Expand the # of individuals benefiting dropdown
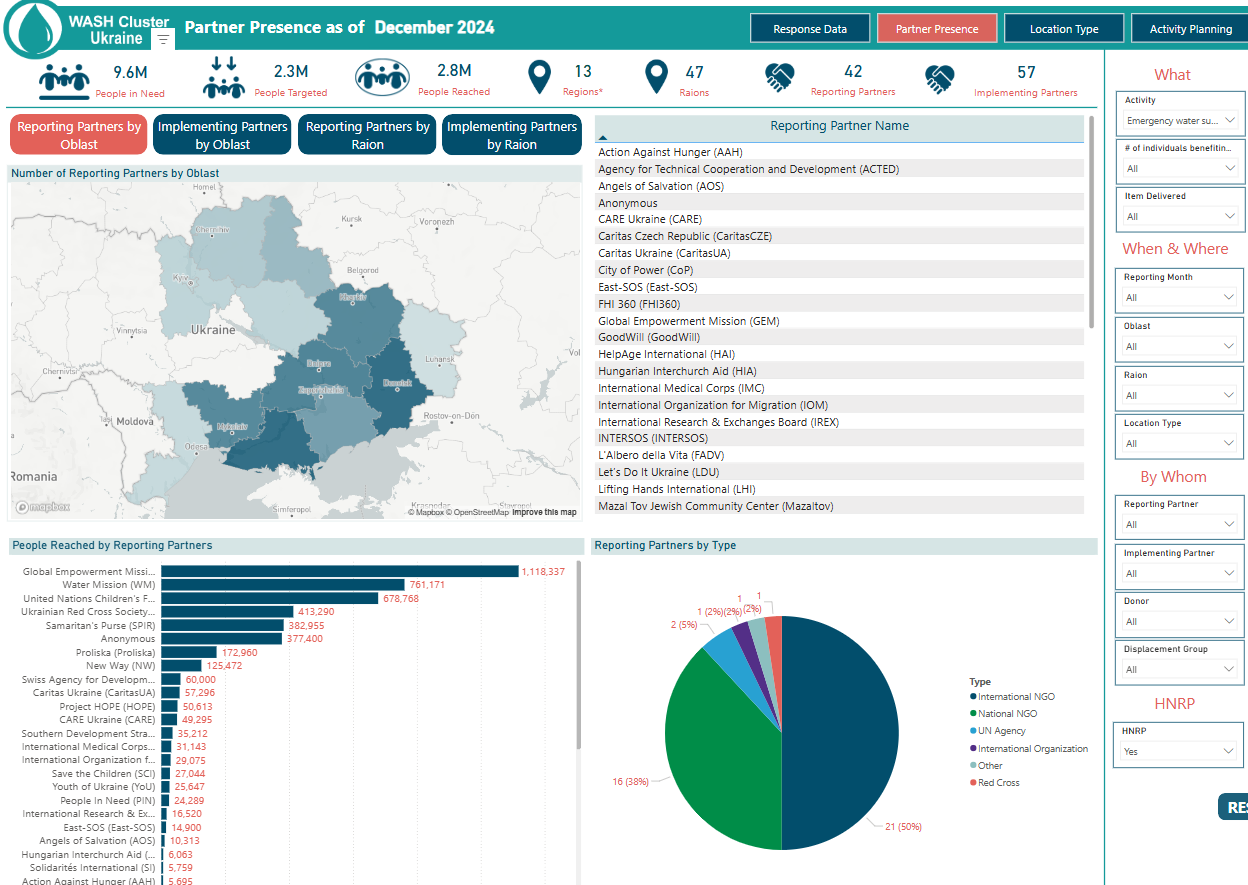1248x885 pixels. click(1180, 168)
